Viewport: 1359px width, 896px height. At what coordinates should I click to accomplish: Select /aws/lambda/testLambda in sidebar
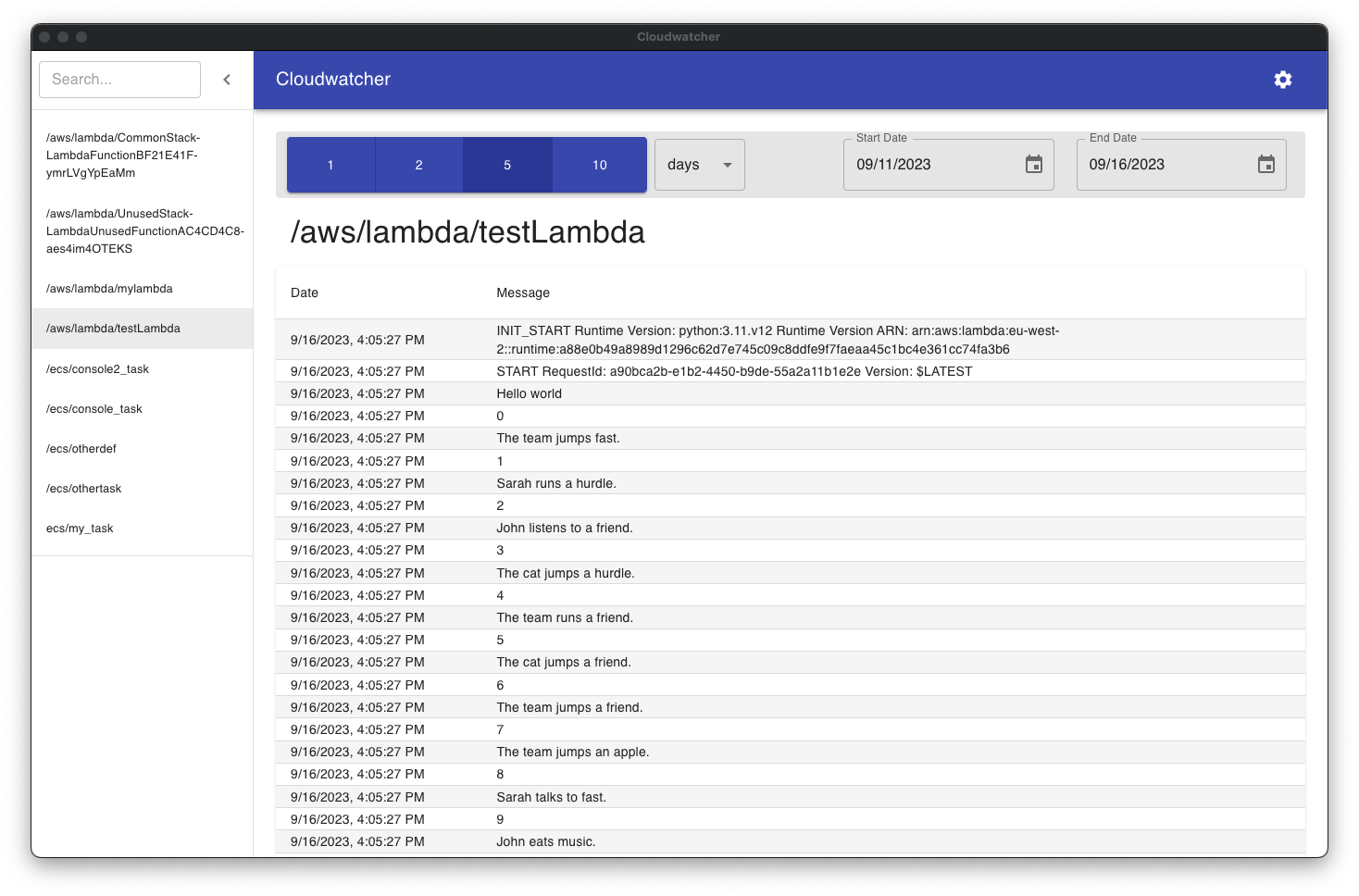(x=142, y=329)
